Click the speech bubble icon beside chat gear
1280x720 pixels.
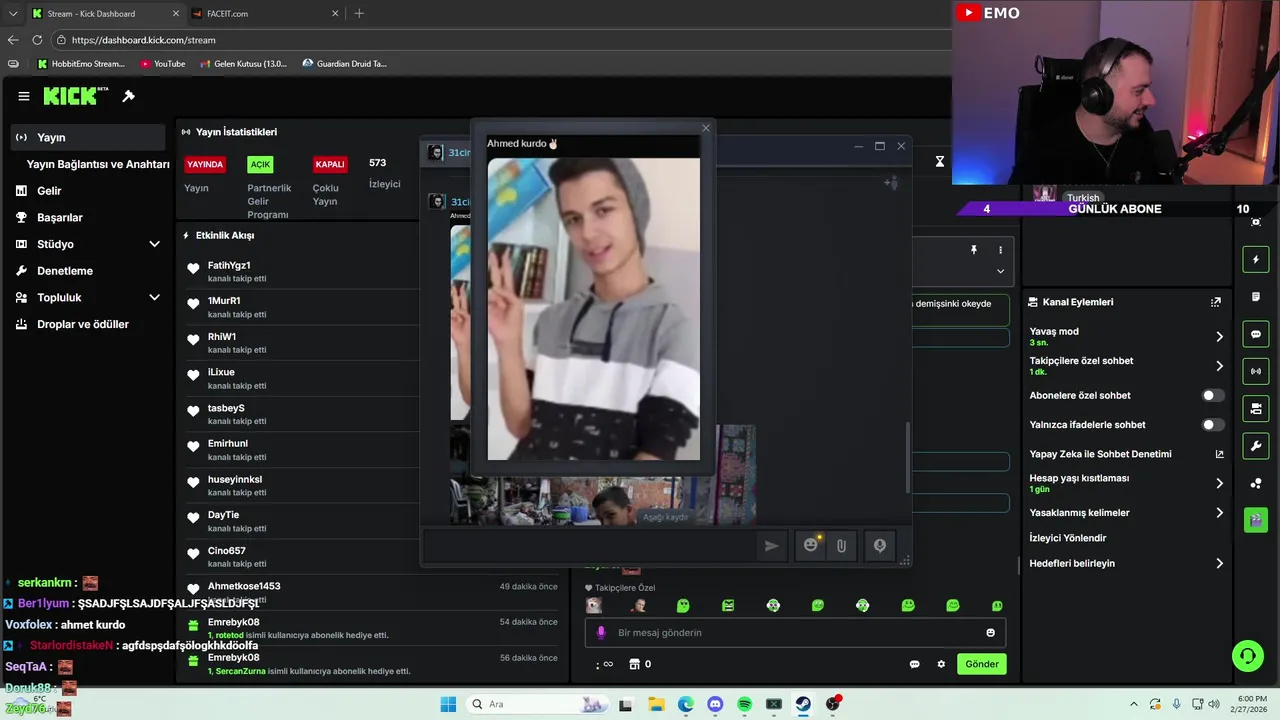coord(914,664)
